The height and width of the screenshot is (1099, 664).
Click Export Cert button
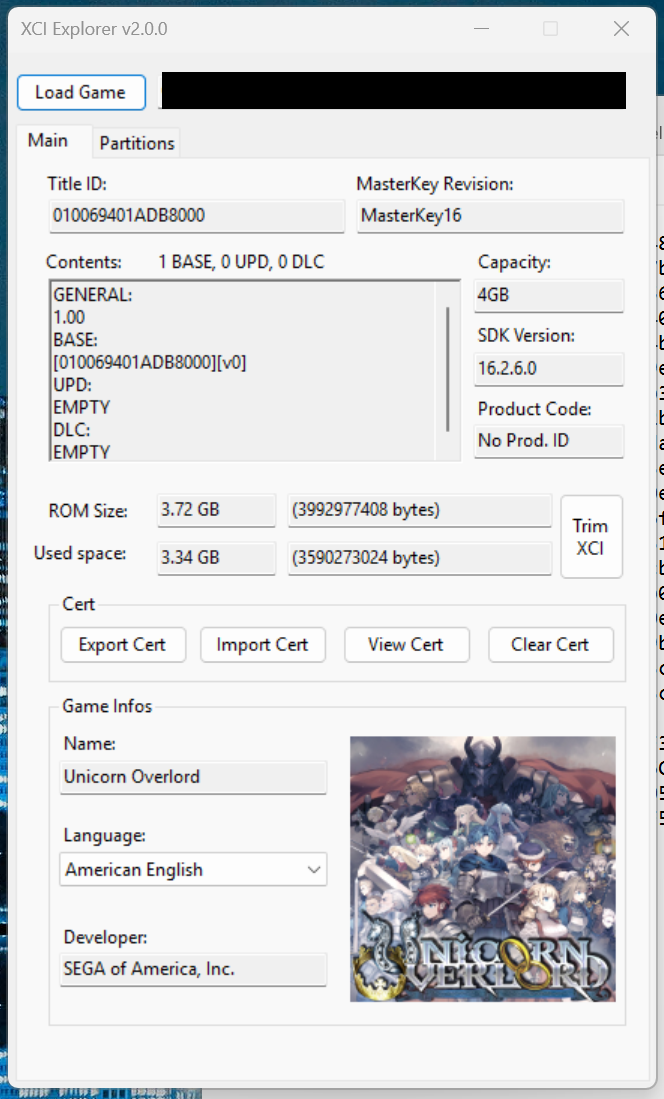pyautogui.click(x=123, y=645)
